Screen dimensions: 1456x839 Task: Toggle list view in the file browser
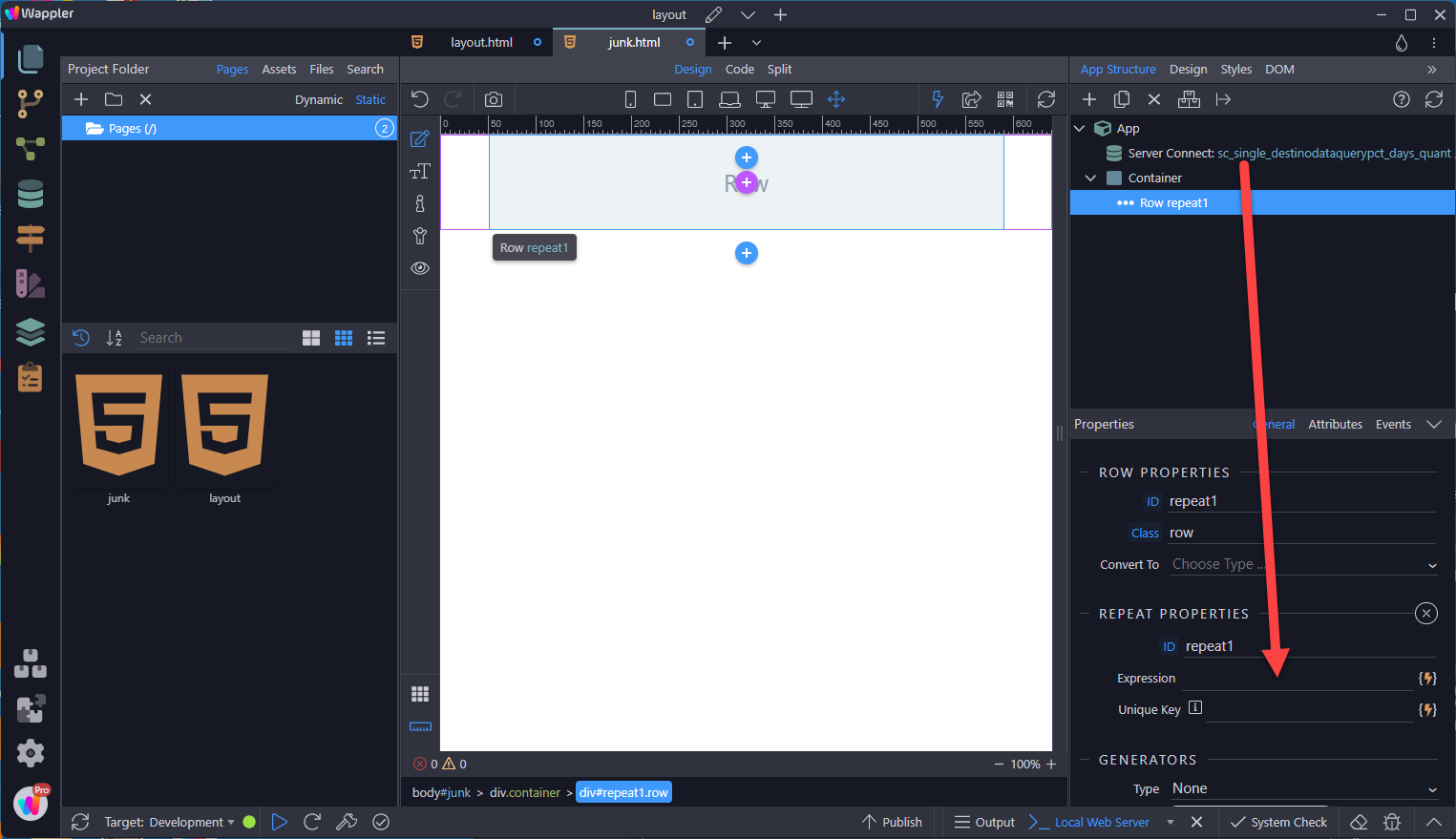tap(376, 338)
